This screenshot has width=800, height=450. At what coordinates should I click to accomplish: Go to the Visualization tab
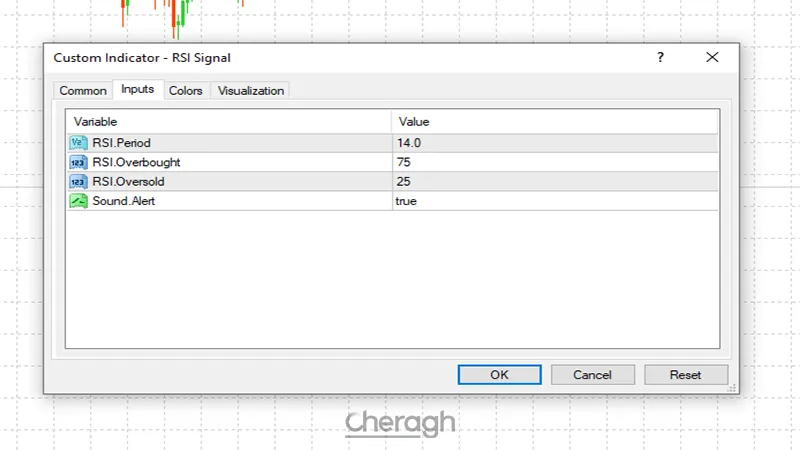click(251, 91)
